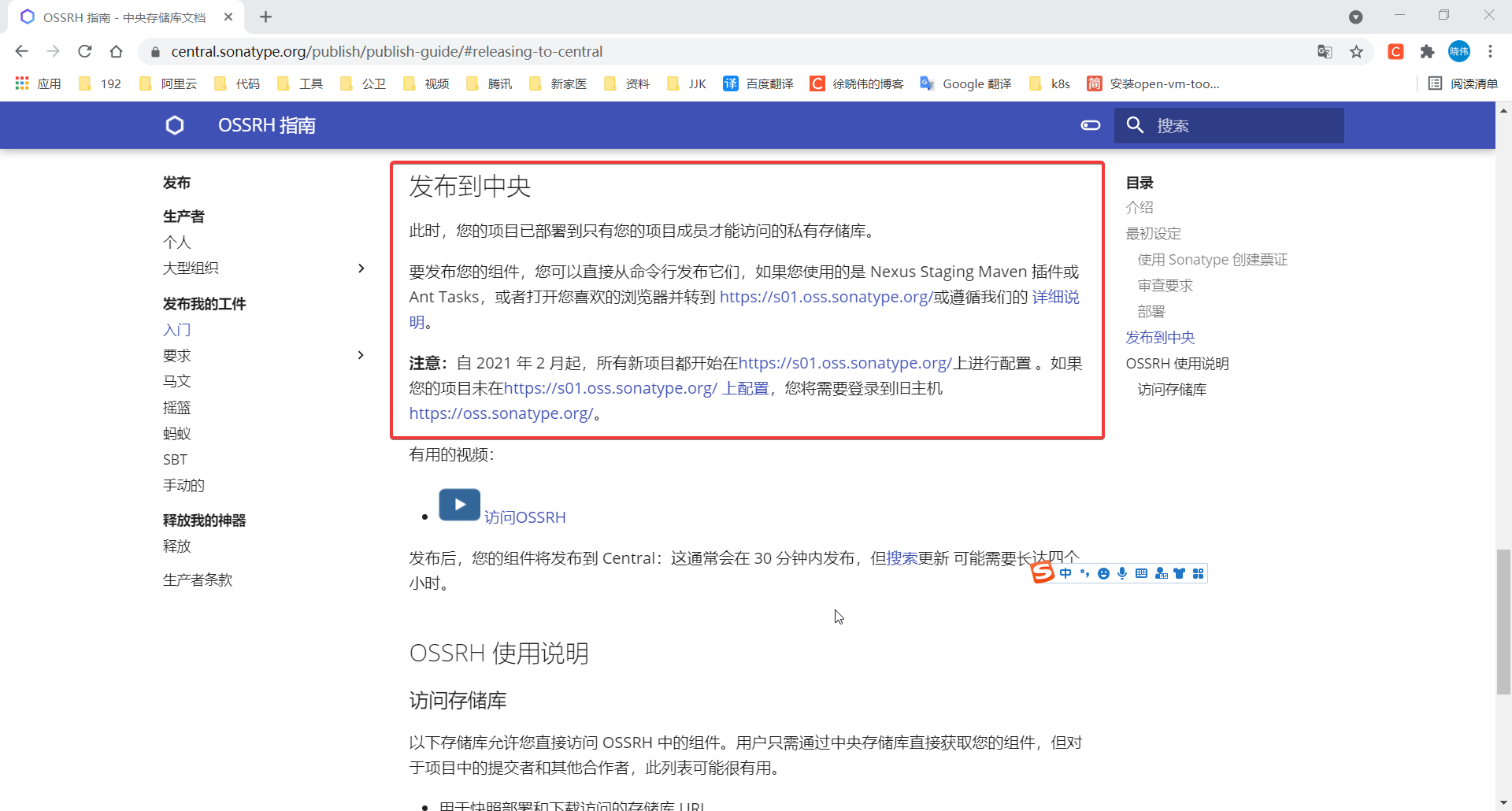Image resolution: width=1512 pixels, height=811 pixels.
Task: Open the 手动的 sidebar item
Action: click(183, 486)
